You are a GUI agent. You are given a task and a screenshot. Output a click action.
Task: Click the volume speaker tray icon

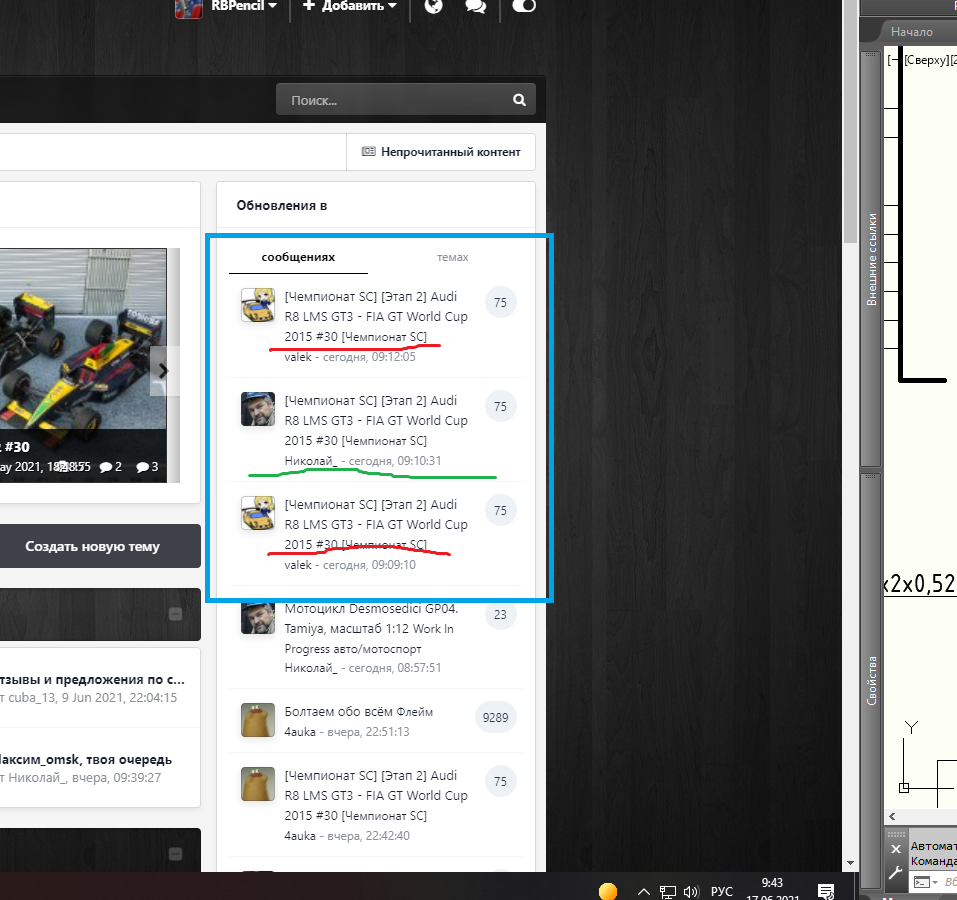click(x=690, y=891)
